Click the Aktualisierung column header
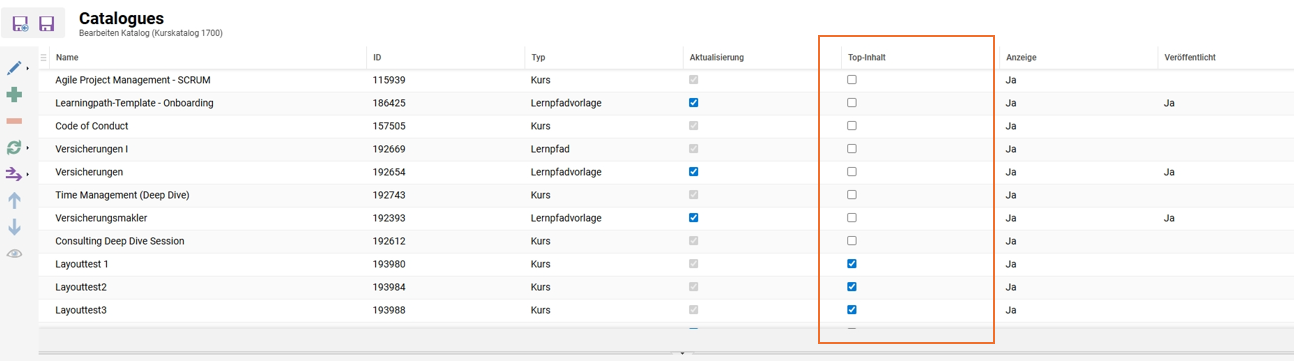 [x=716, y=58]
